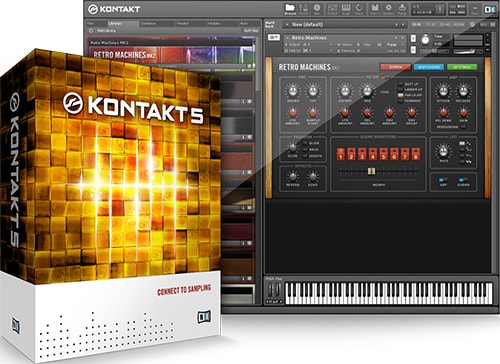
Task: Click the Fat knob in OSC section
Action: pyautogui.click(x=313, y=90)
